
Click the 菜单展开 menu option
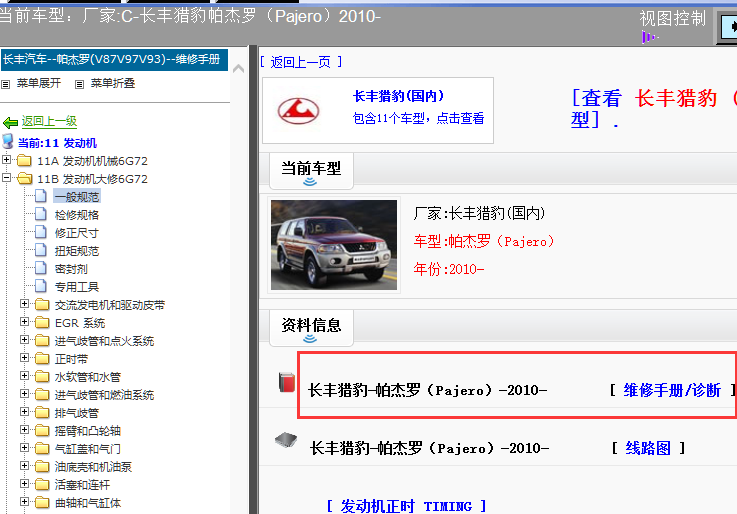pyautogui.click(x=39, y=83)
